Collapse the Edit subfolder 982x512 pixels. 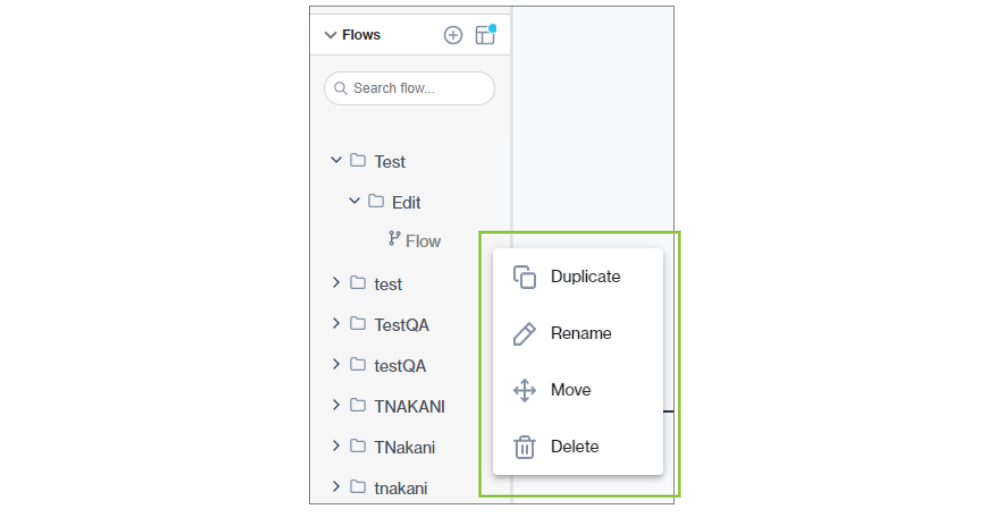tap(354, 201)
